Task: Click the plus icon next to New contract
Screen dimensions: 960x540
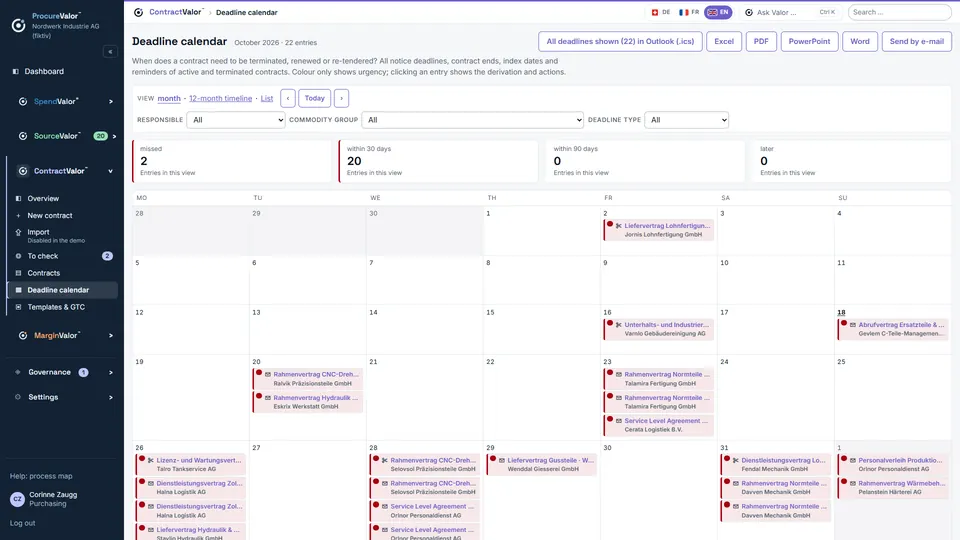Action: (x=18, y=216)
